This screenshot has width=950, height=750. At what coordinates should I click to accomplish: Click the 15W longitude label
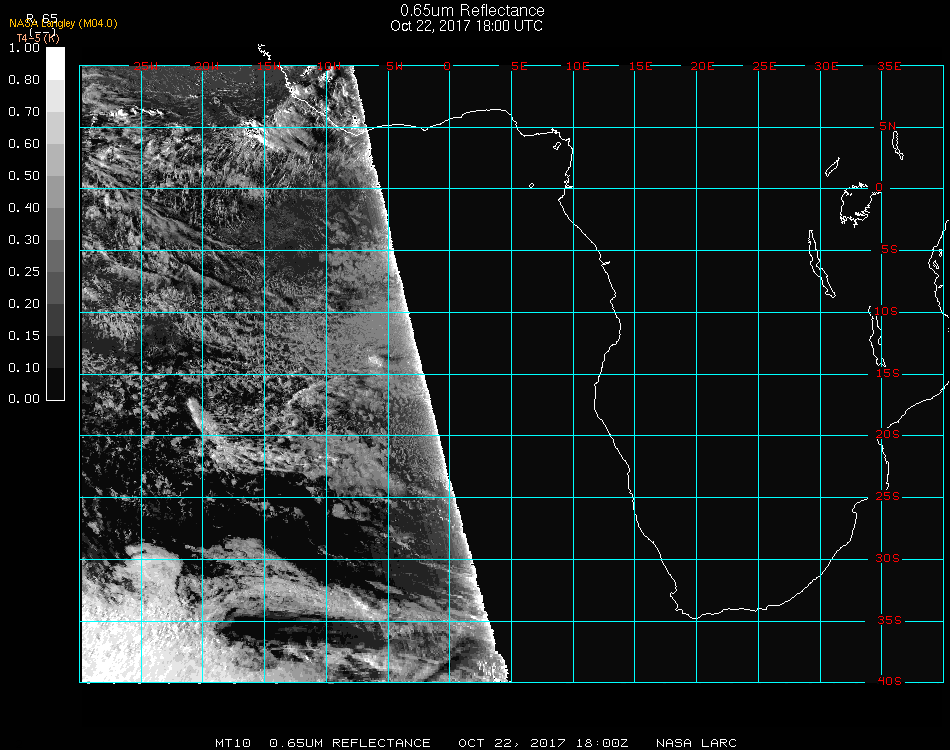pos(268,66)
